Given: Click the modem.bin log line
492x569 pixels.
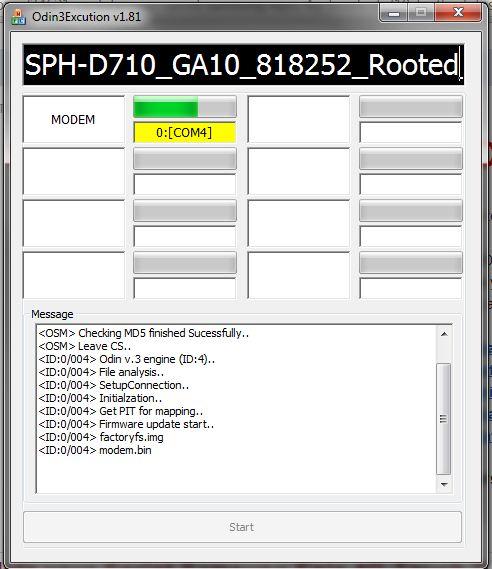Looking at the screenshot, I should tap(95, 450).
